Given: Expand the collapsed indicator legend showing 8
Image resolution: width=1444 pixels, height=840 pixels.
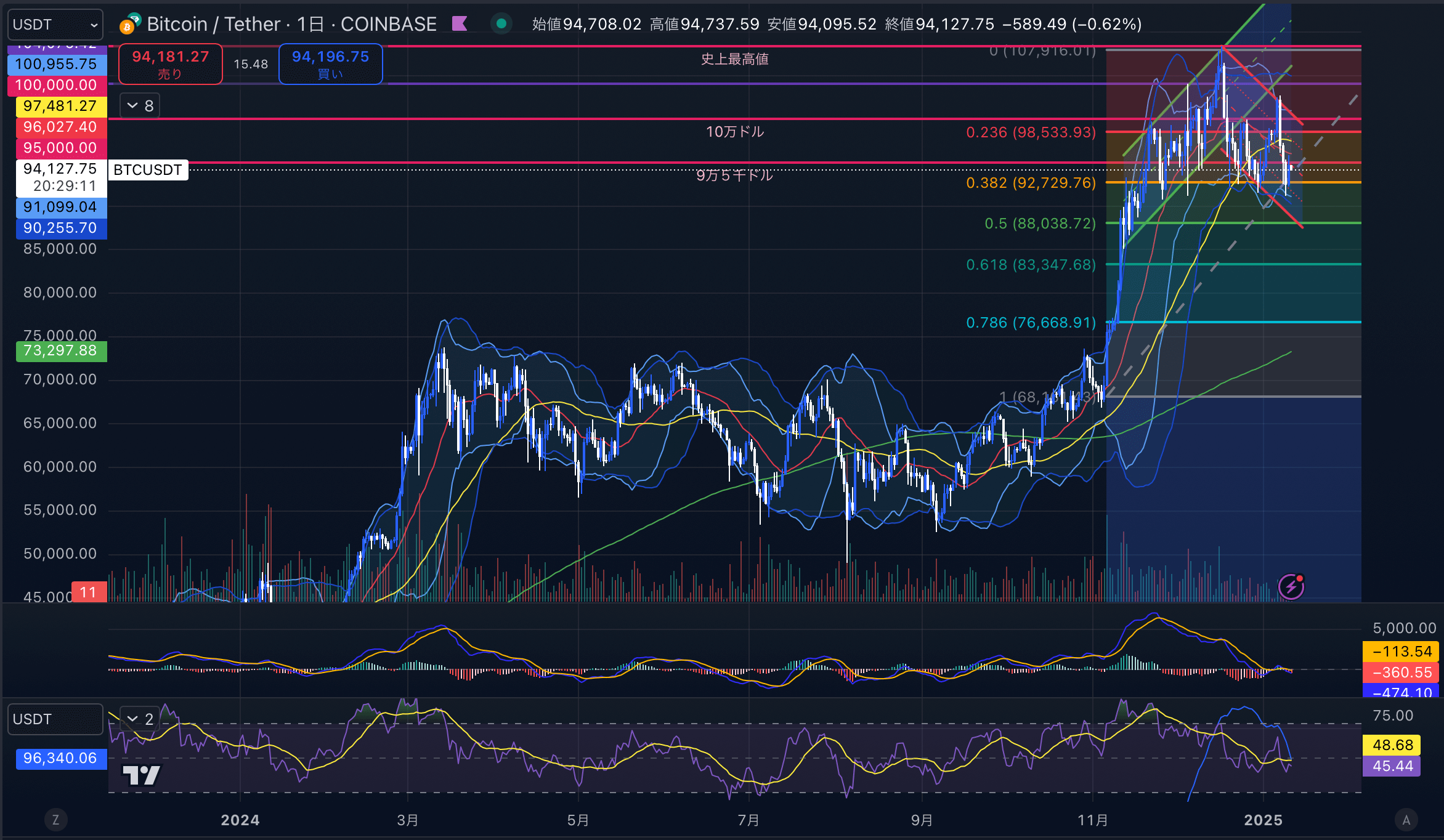Looking at the screenshot, I should pyautogui.click(x=140, y=106).
